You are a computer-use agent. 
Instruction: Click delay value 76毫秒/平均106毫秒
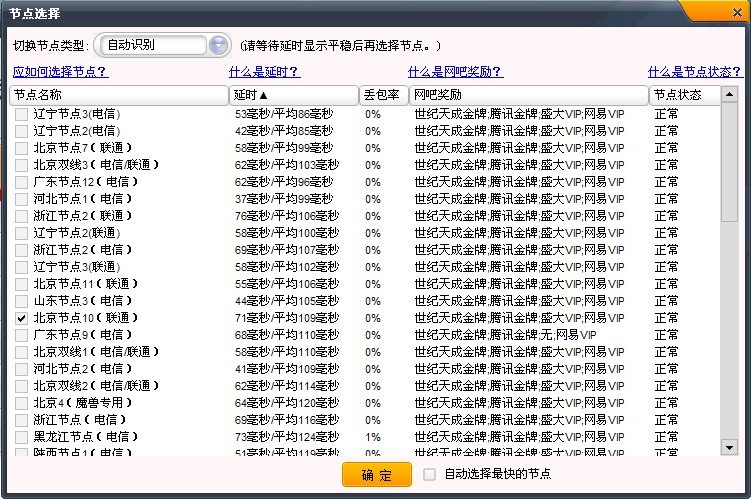click(287, 216)
